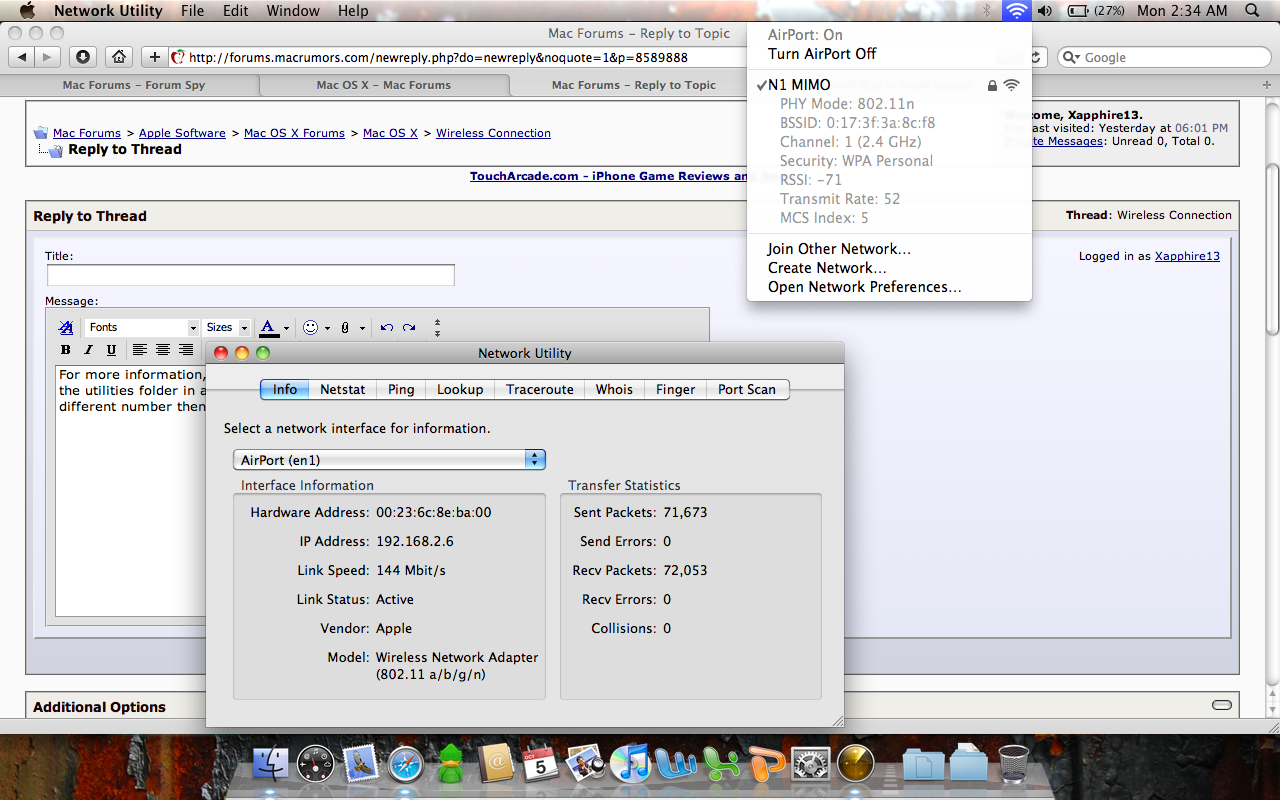The image size is (1280, 800).
Task: Expand the text color picker arrow
Action: click(x=286, y=328)
